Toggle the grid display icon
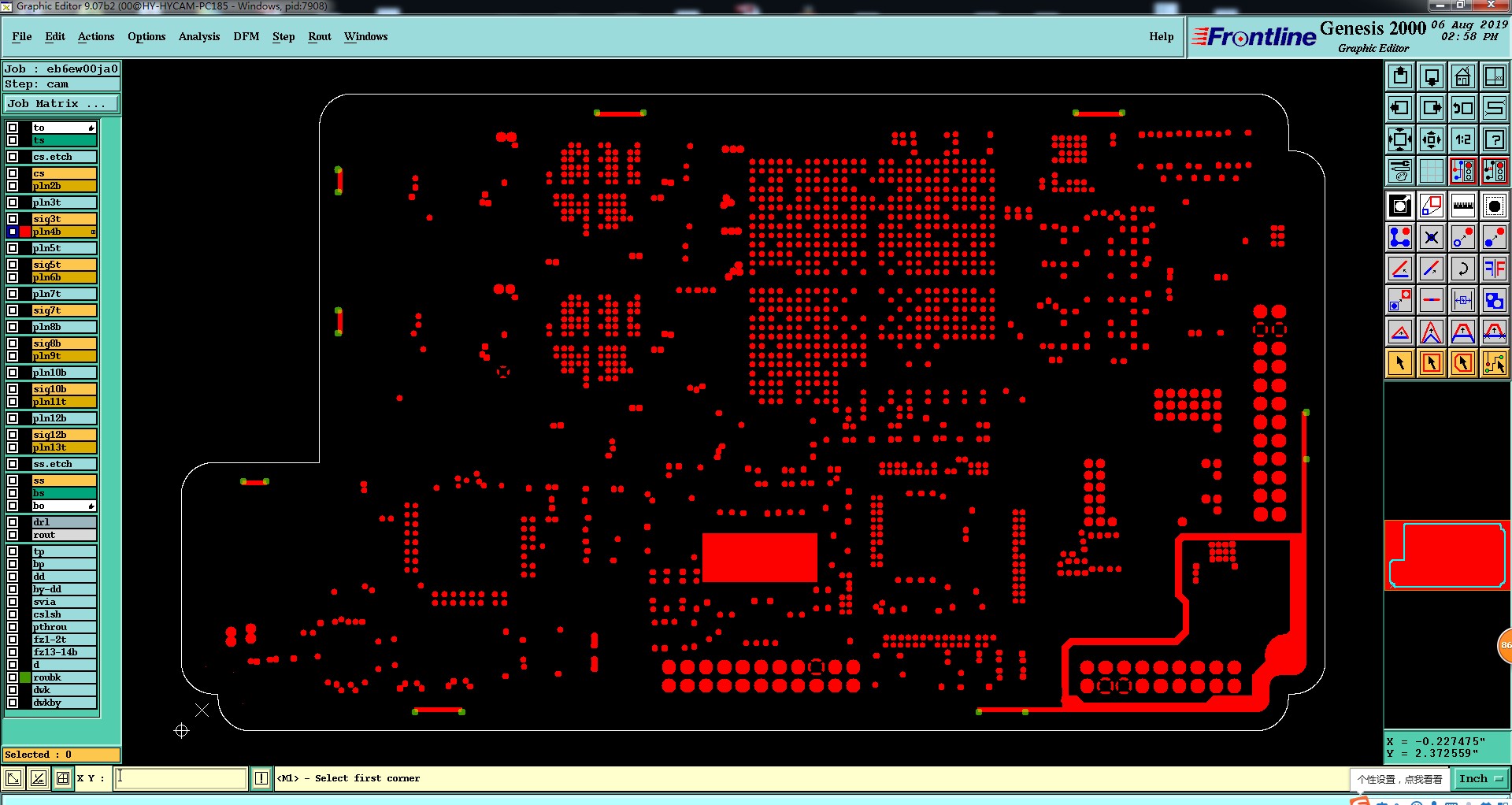 (x=1432, y=170)
